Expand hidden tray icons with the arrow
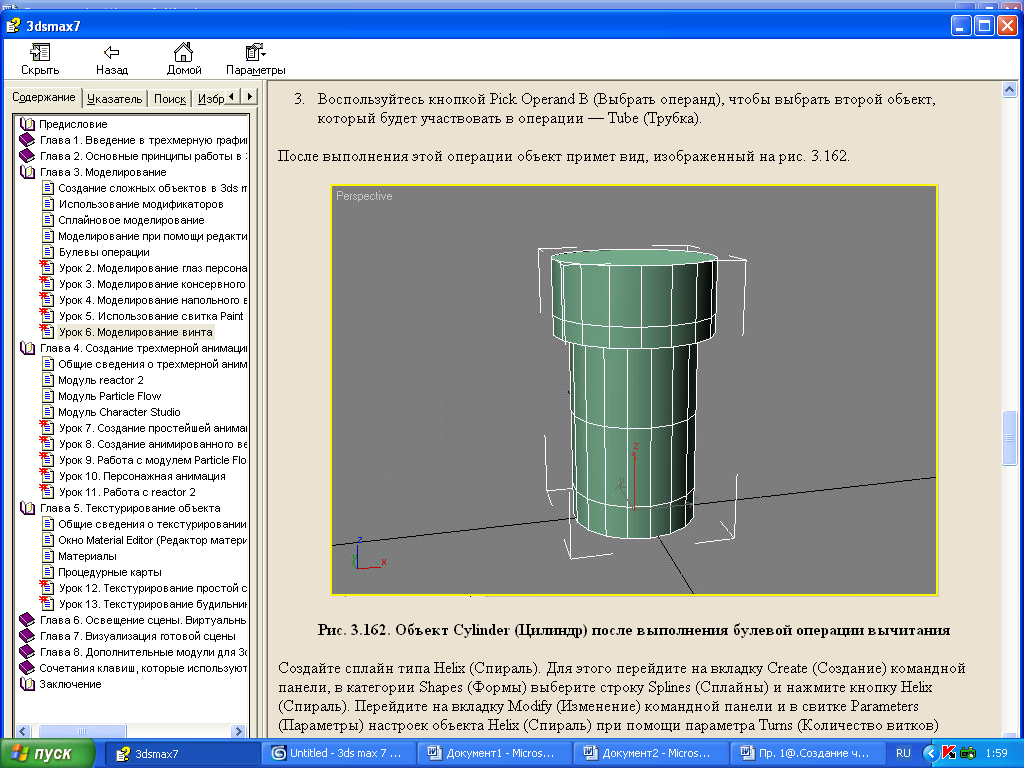This screenshot has height=768, width=1024. [x=931, y=753]
